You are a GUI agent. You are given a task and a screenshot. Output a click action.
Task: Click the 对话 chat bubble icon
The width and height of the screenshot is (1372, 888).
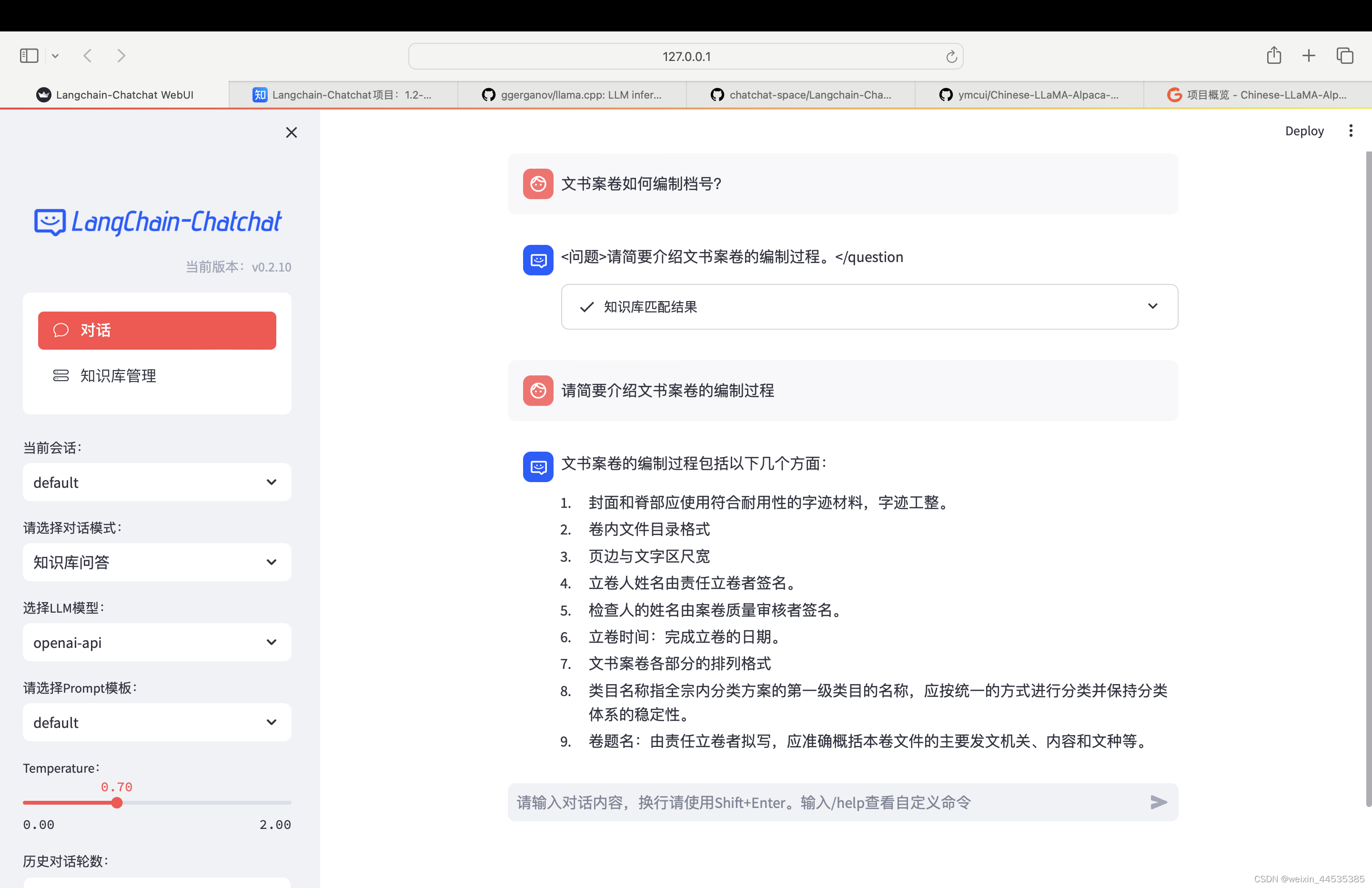61,331
